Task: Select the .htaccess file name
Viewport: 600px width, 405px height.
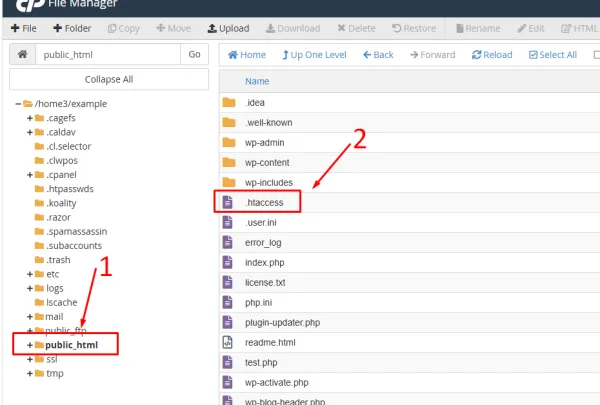Action: pos(264,202)
